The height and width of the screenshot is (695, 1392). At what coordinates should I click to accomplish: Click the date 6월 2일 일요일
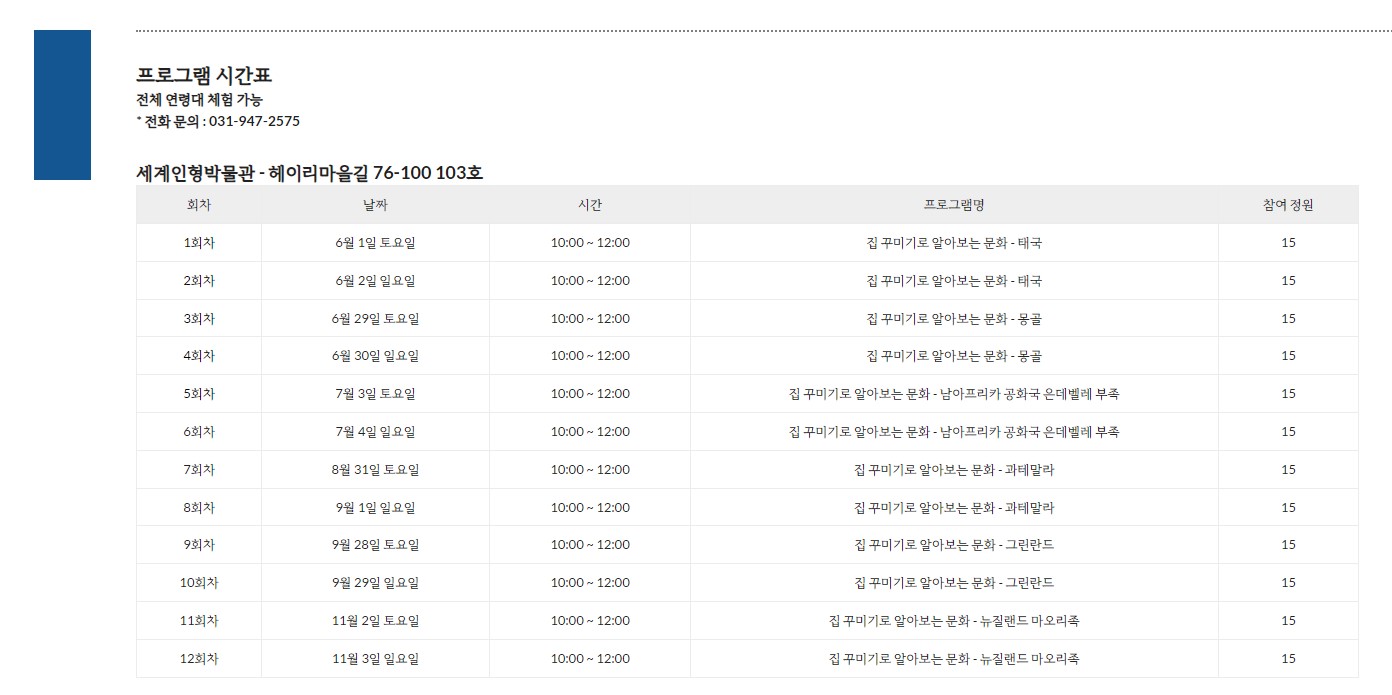[x=375, y=281]
